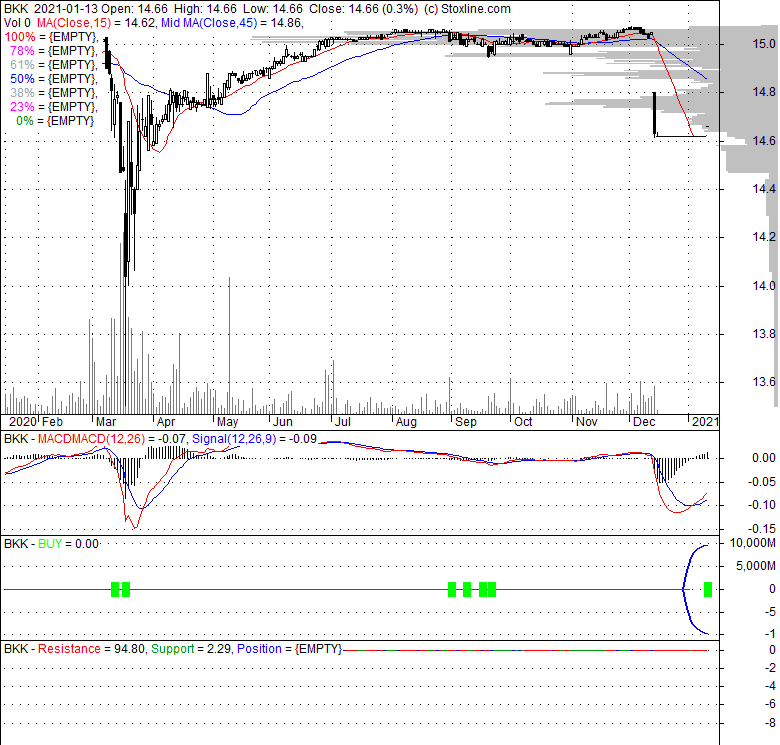Click the Nov month marker on the time axis

click(586, 422)
